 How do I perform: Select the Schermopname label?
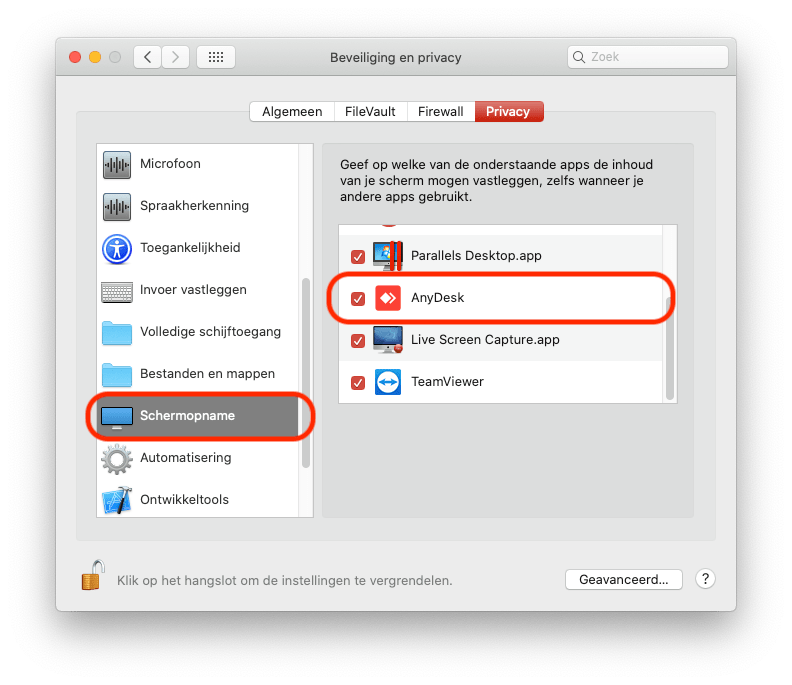(187, 415)
